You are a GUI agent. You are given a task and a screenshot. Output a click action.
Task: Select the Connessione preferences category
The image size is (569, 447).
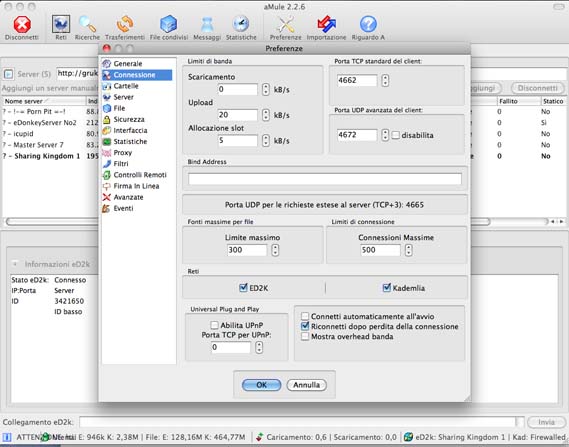137,75
